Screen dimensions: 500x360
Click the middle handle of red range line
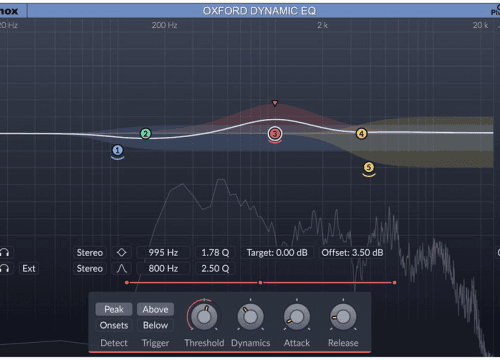[260, 283]
